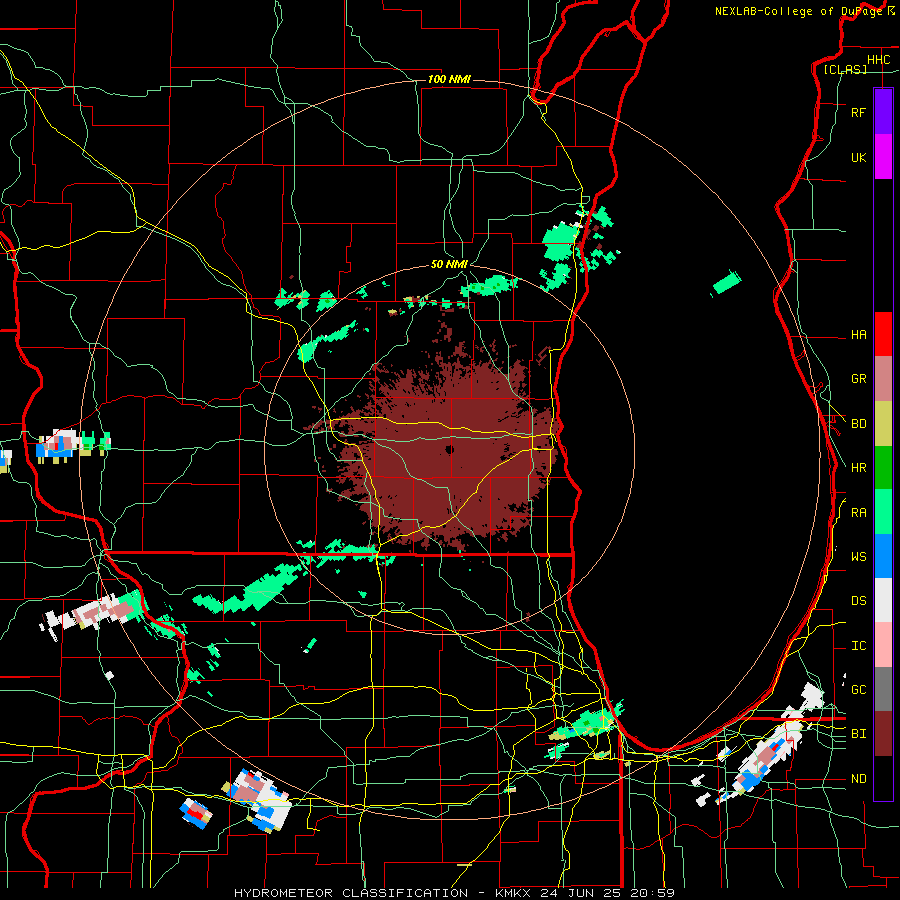Click the 'HR' legend label
Image resolution: width=900 pixels, height=900 pixels.
[x=858, y=468]
